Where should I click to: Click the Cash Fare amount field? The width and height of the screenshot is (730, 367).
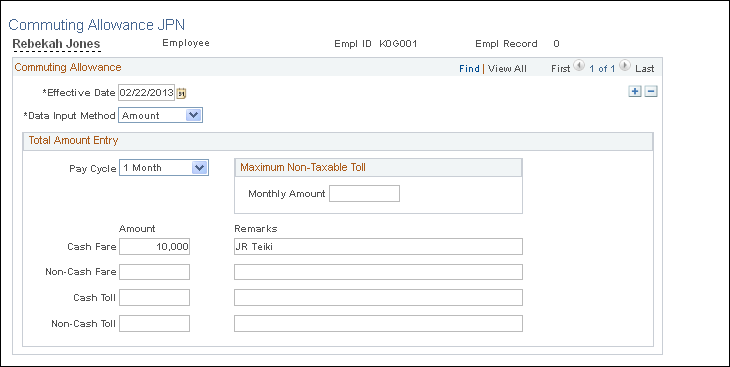pyautogui.click(x=155, y=247)
